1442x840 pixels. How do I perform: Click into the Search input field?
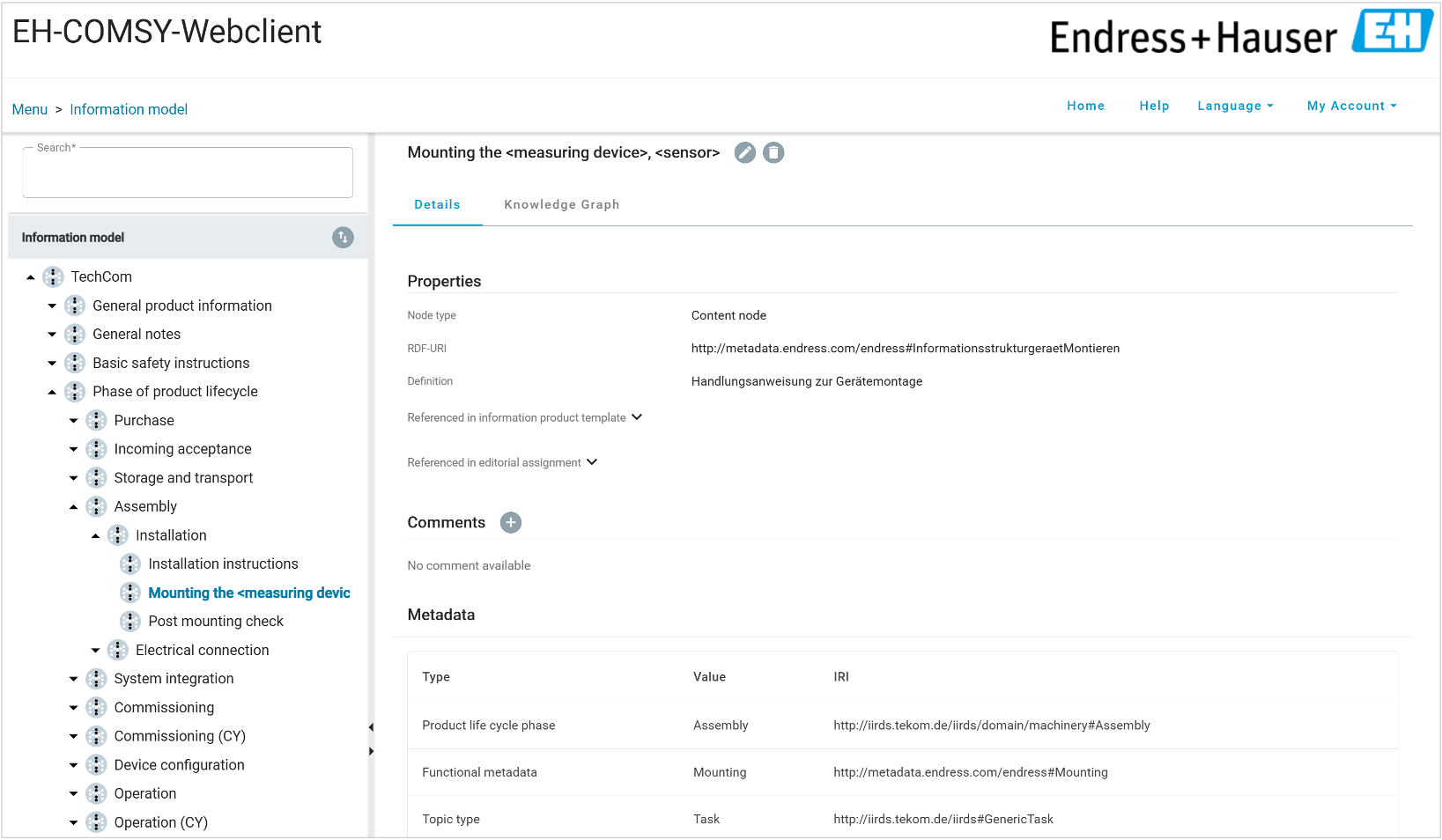click(188, 174)
